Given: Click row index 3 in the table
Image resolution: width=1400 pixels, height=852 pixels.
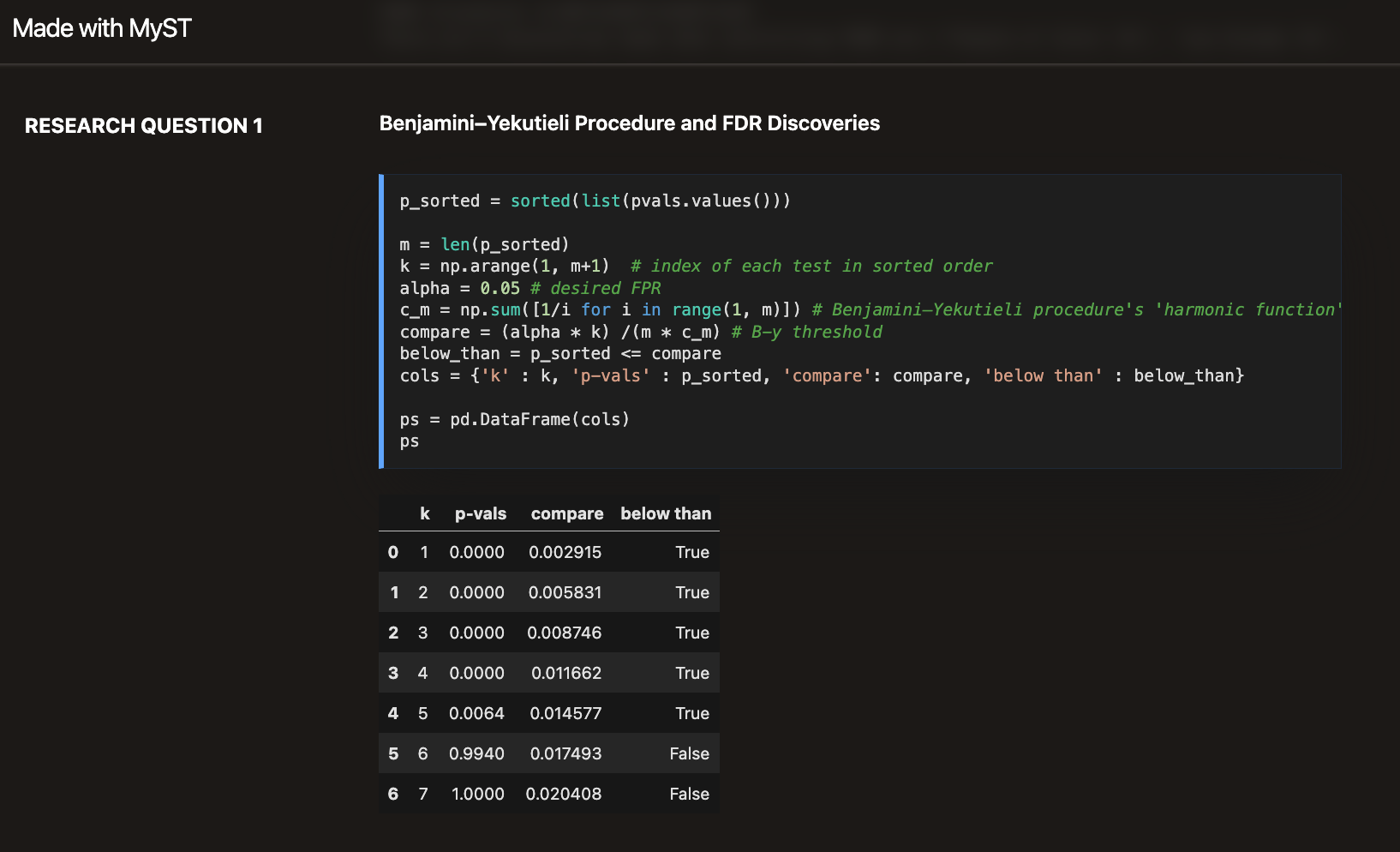Looking at the screenshot, I should pyautogui.click(x=393, y=673).
